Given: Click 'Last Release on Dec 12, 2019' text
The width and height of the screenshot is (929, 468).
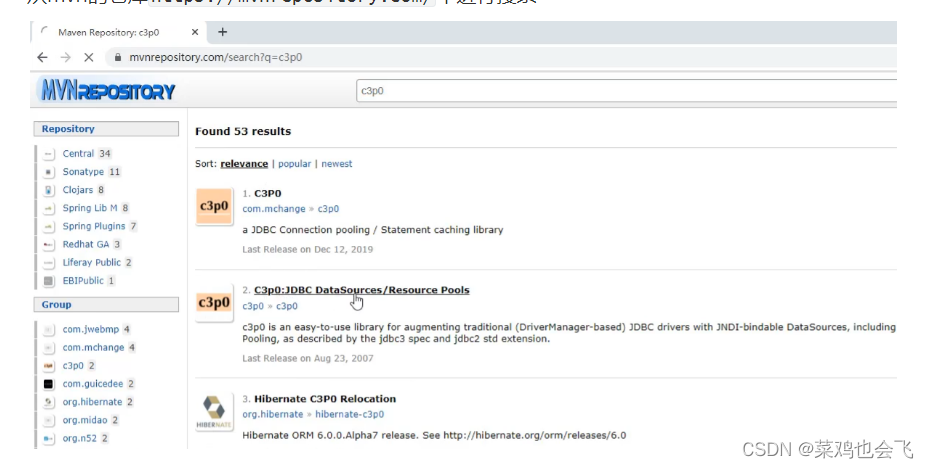Looking at the screenshot, I should click(307, 249).
